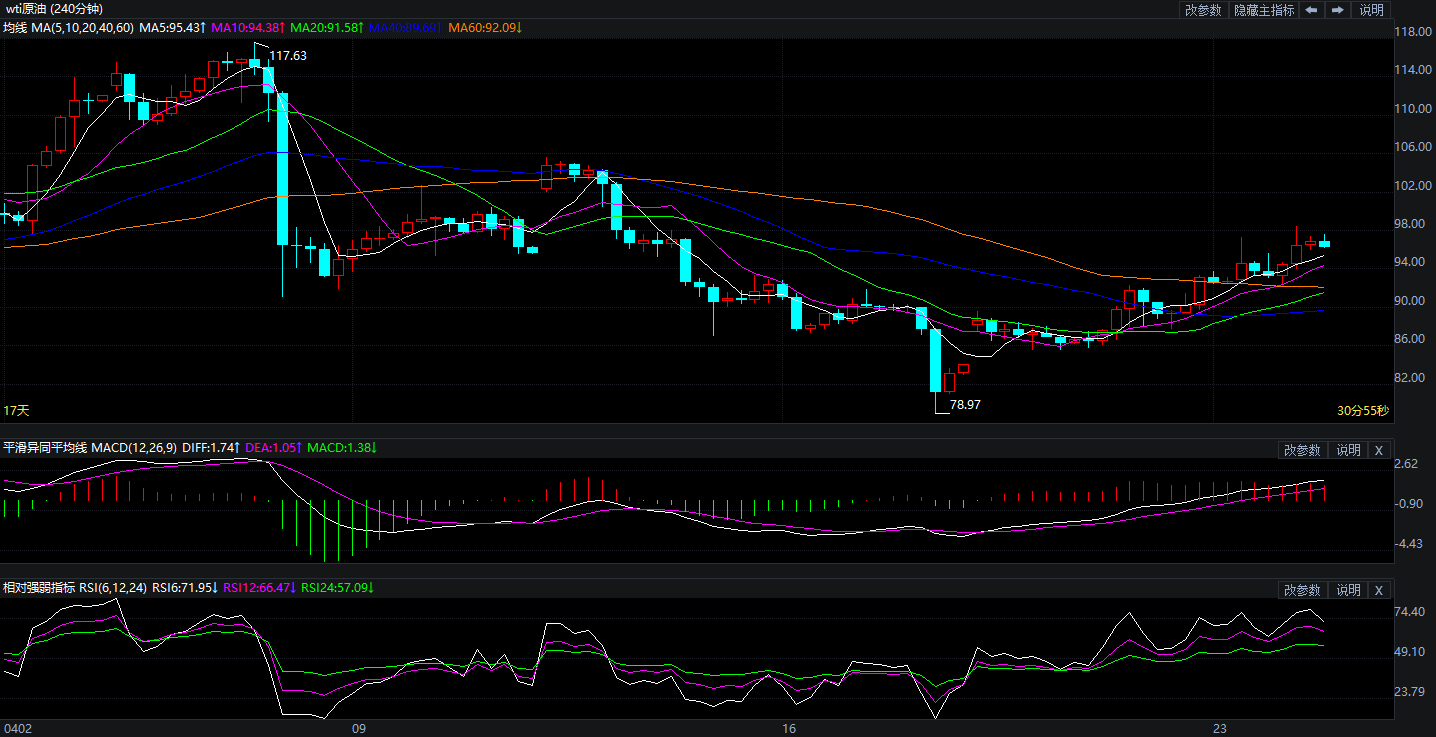The width and height of the screenshot is (1436, 737).
Task: Select the MA5 legend label
Action: [x=171, y=28]
